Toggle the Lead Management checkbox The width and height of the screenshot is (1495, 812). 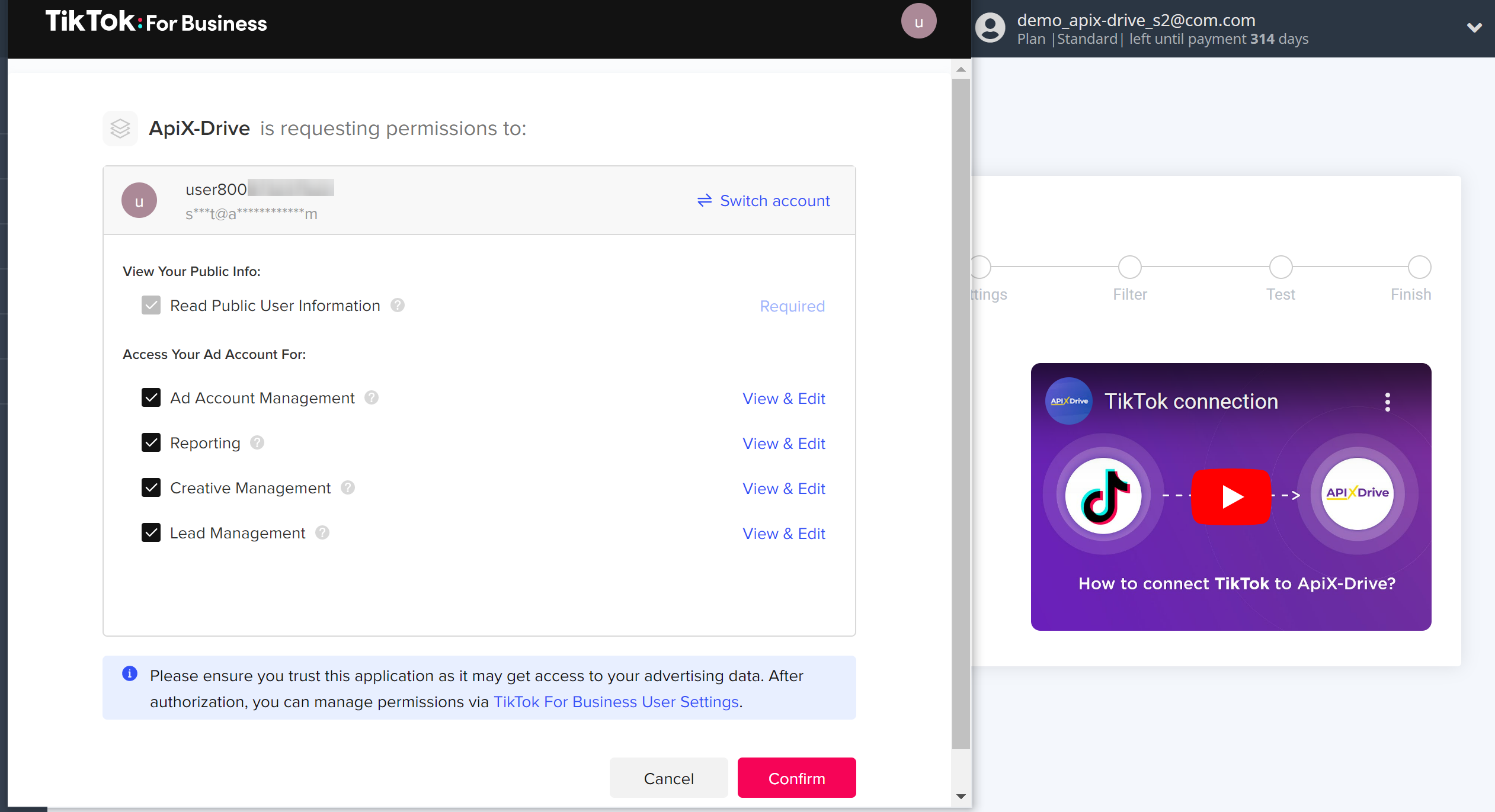point(150,532)
